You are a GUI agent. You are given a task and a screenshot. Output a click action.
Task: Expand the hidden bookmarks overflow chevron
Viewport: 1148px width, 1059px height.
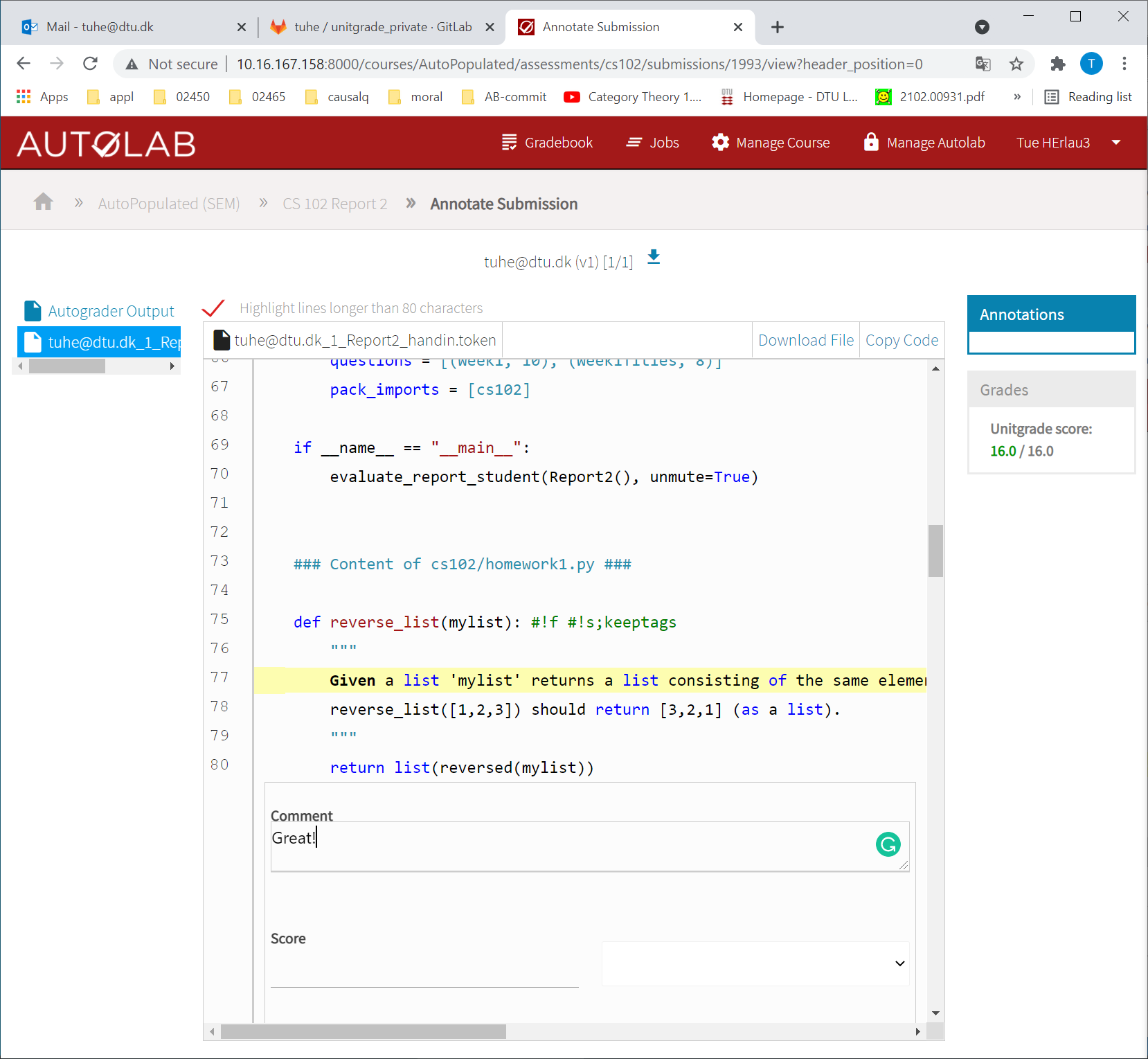point(1016,97)
